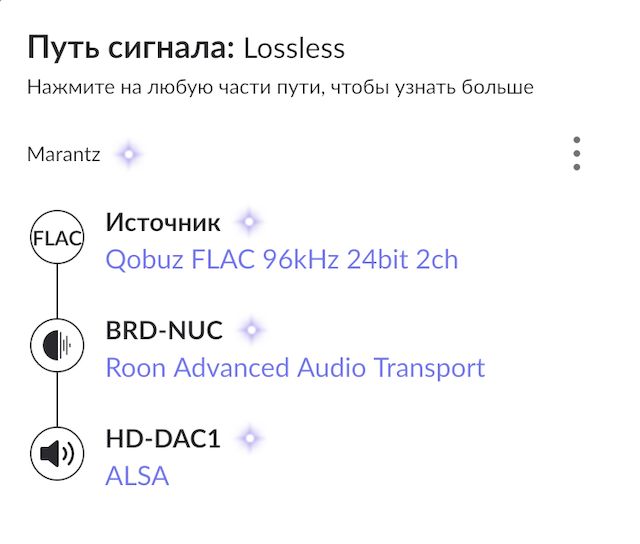Click the Lossless quality text in the title
The image size is (640, 544).
click(294, 48)
